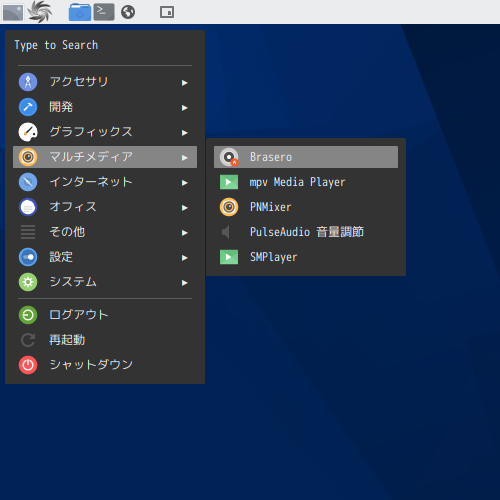The image size is (500, 500).
Task: Click the SMPlayer green play icon
Action: click(229, 257)
